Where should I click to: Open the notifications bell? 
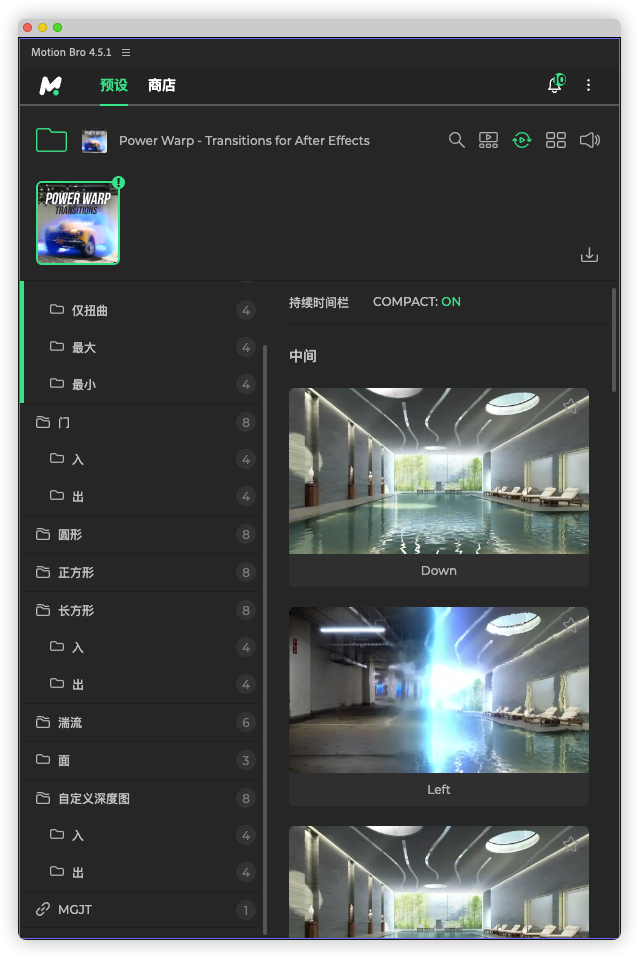tap(555, 84)
